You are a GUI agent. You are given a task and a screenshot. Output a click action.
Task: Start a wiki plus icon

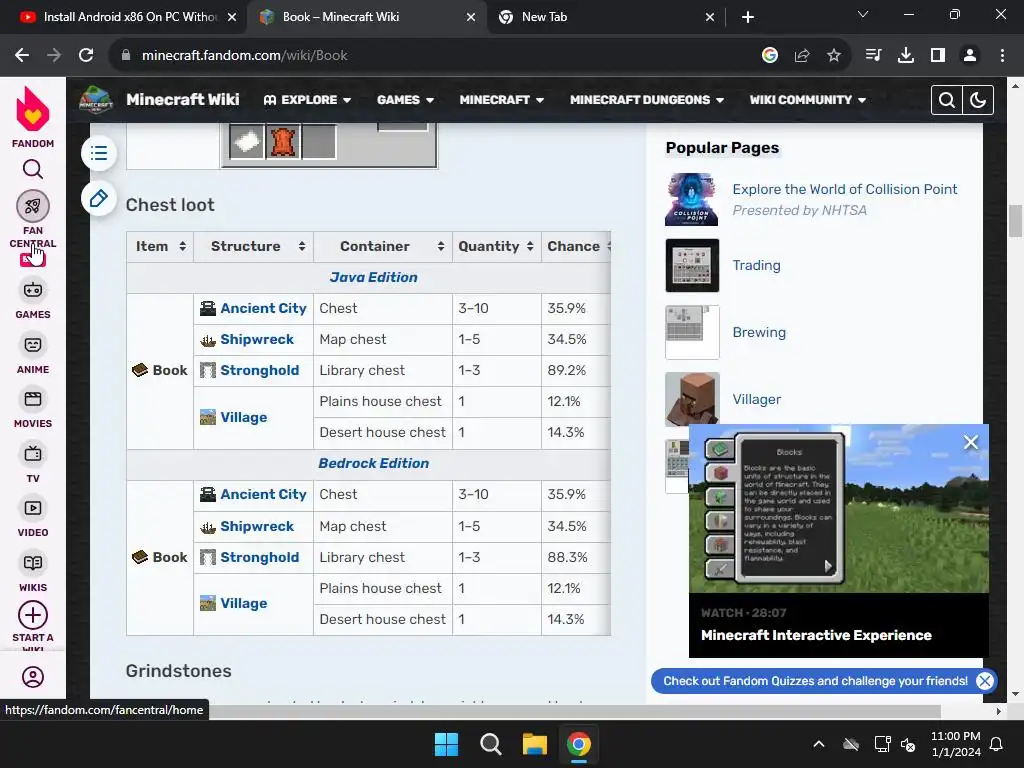click(x=33, y=615)
